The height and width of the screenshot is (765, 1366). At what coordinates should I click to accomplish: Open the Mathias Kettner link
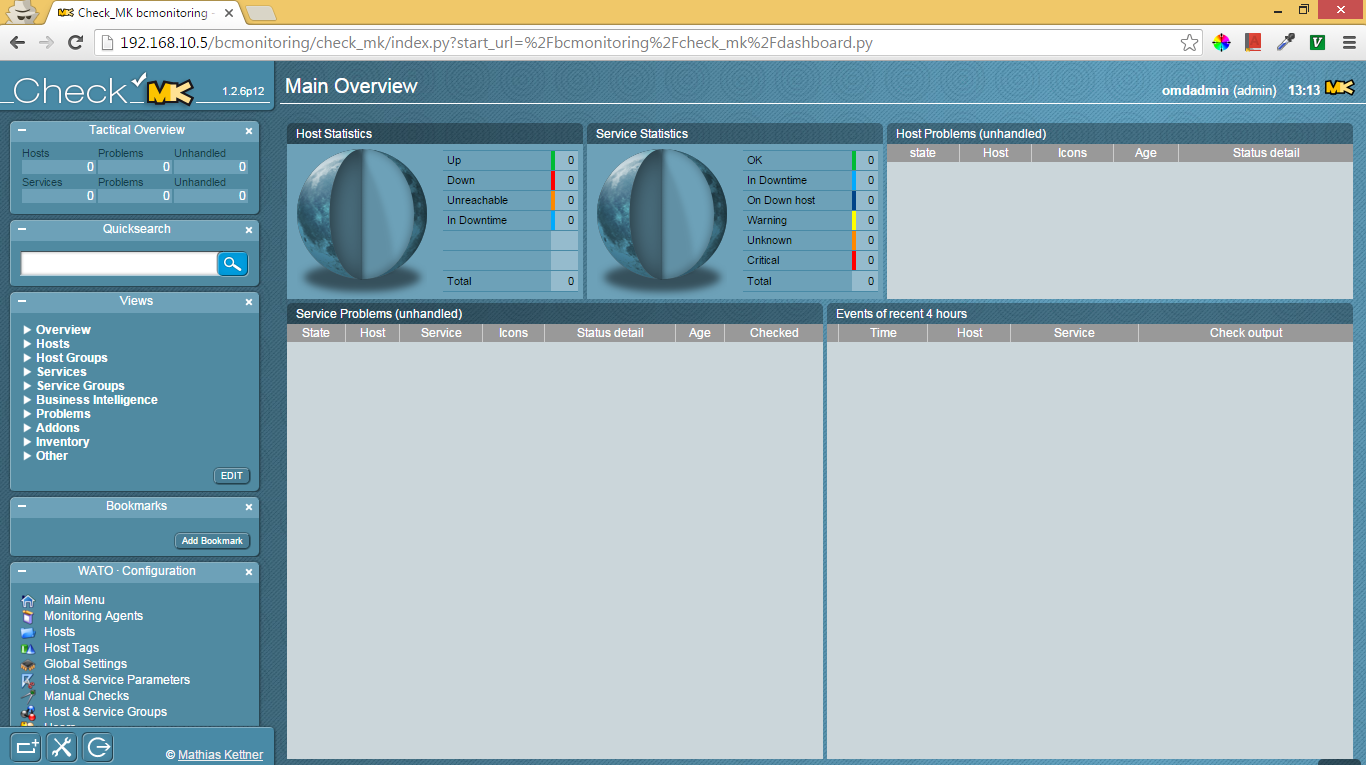coord(220,755)
